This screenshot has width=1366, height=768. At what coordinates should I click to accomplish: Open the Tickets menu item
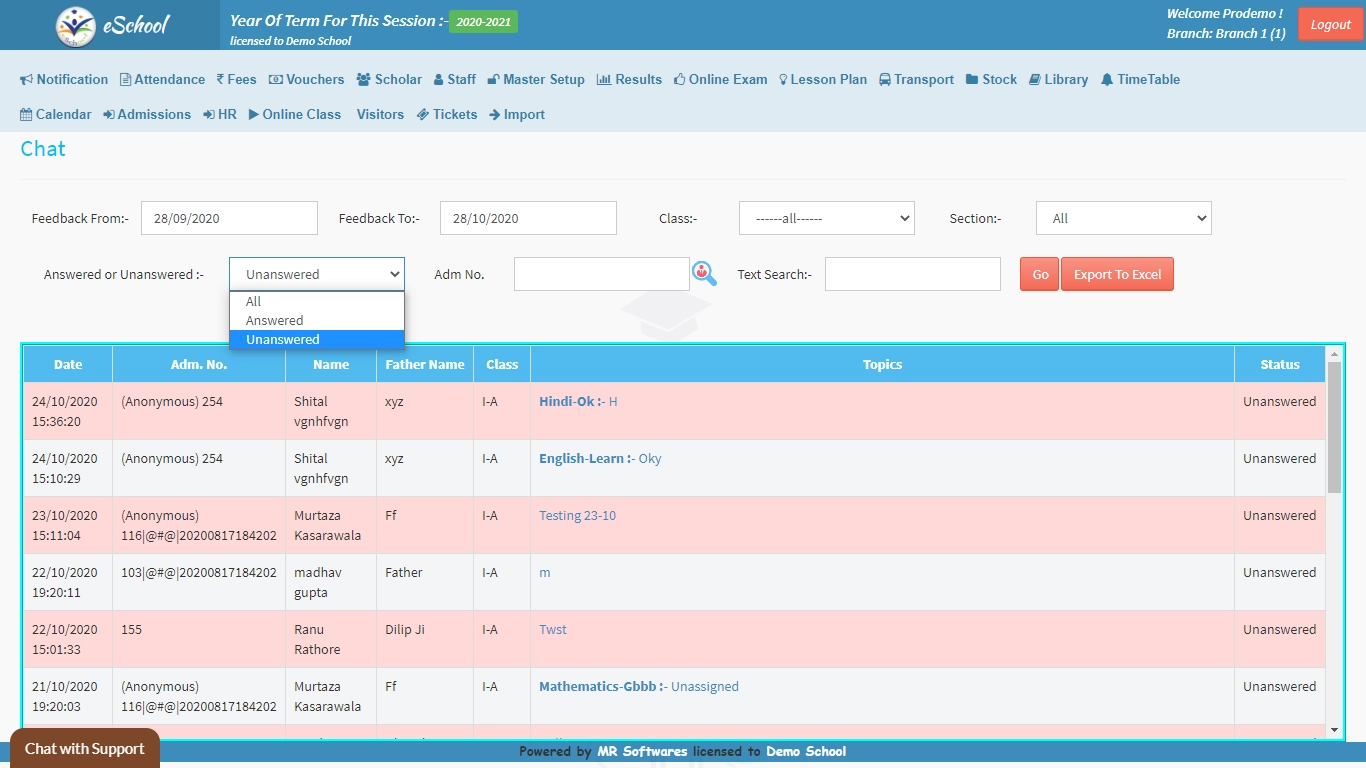447,115
